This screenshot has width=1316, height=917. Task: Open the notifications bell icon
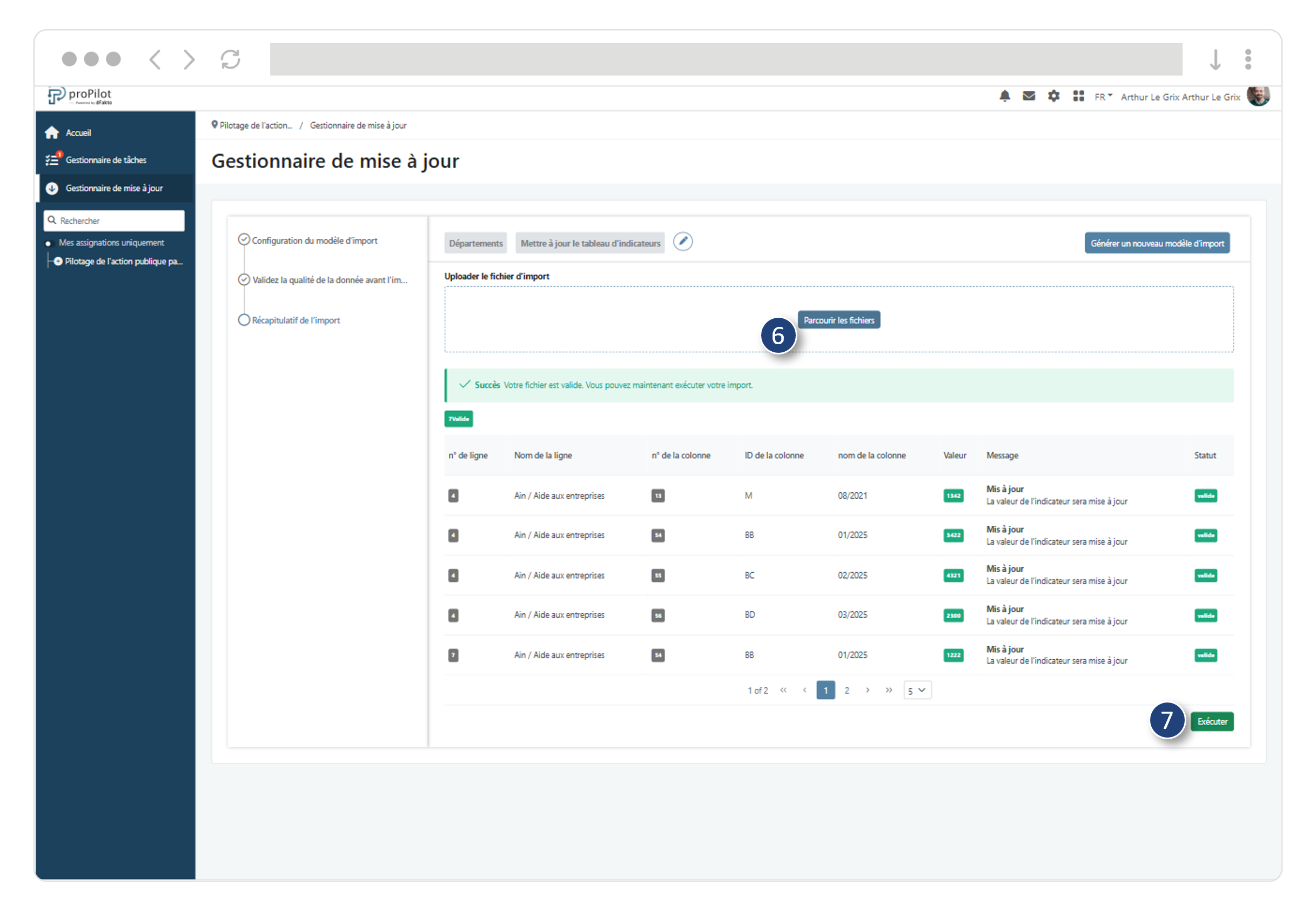[1004, 96]
